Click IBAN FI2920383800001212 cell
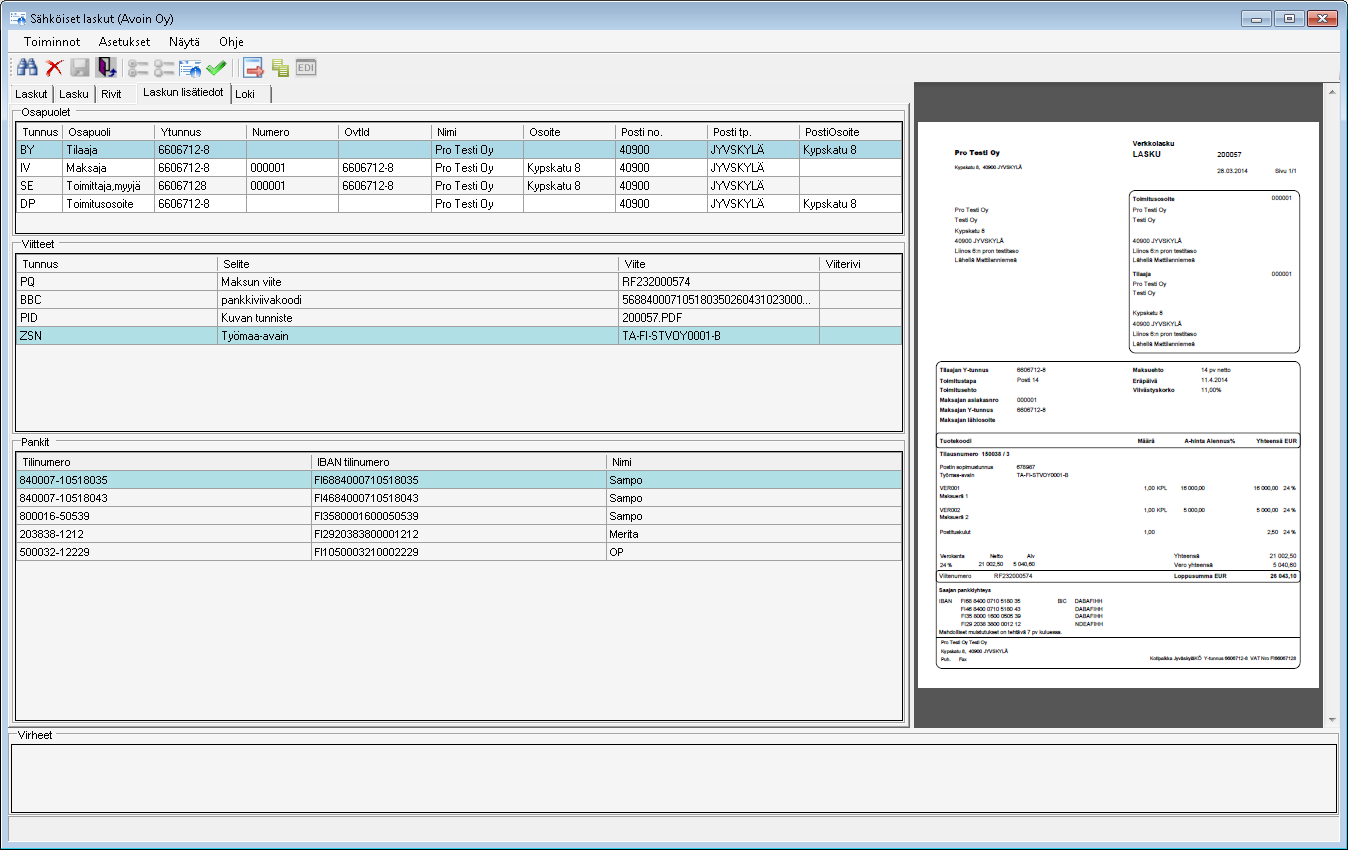This screenshot has width=1348, height=850. [458, 533]
